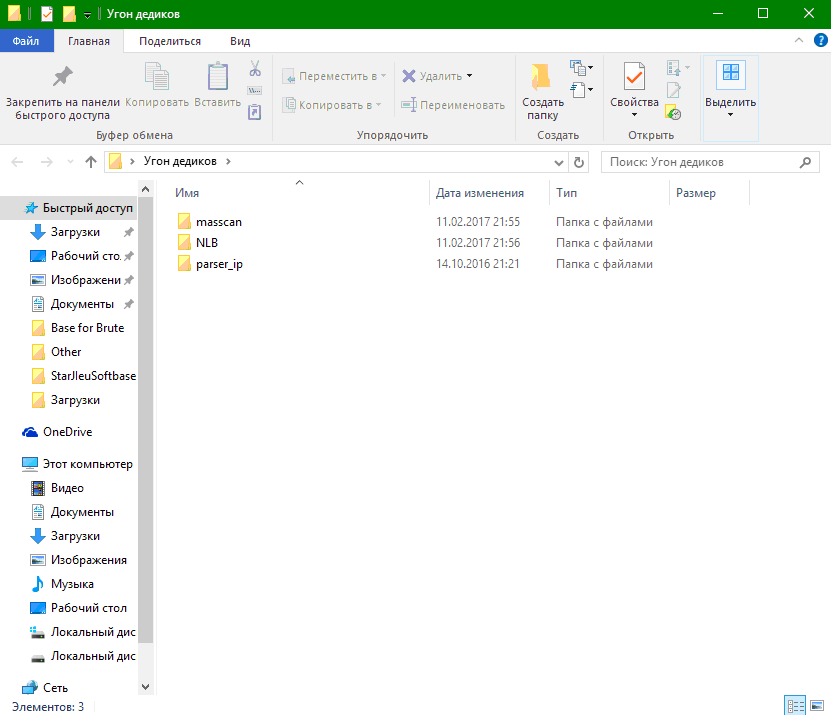Click the sidebar vertical scrollbar down arrow
The image size is (831, 715).
pos(146,687)
